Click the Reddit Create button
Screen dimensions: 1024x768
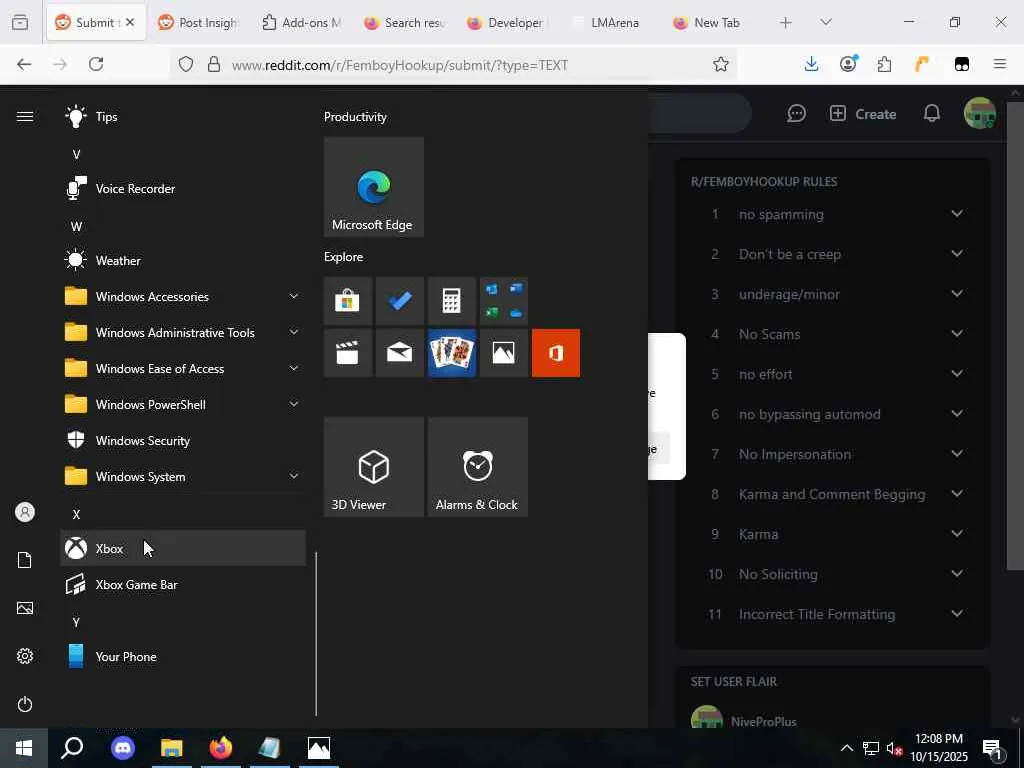click(863, 114)
